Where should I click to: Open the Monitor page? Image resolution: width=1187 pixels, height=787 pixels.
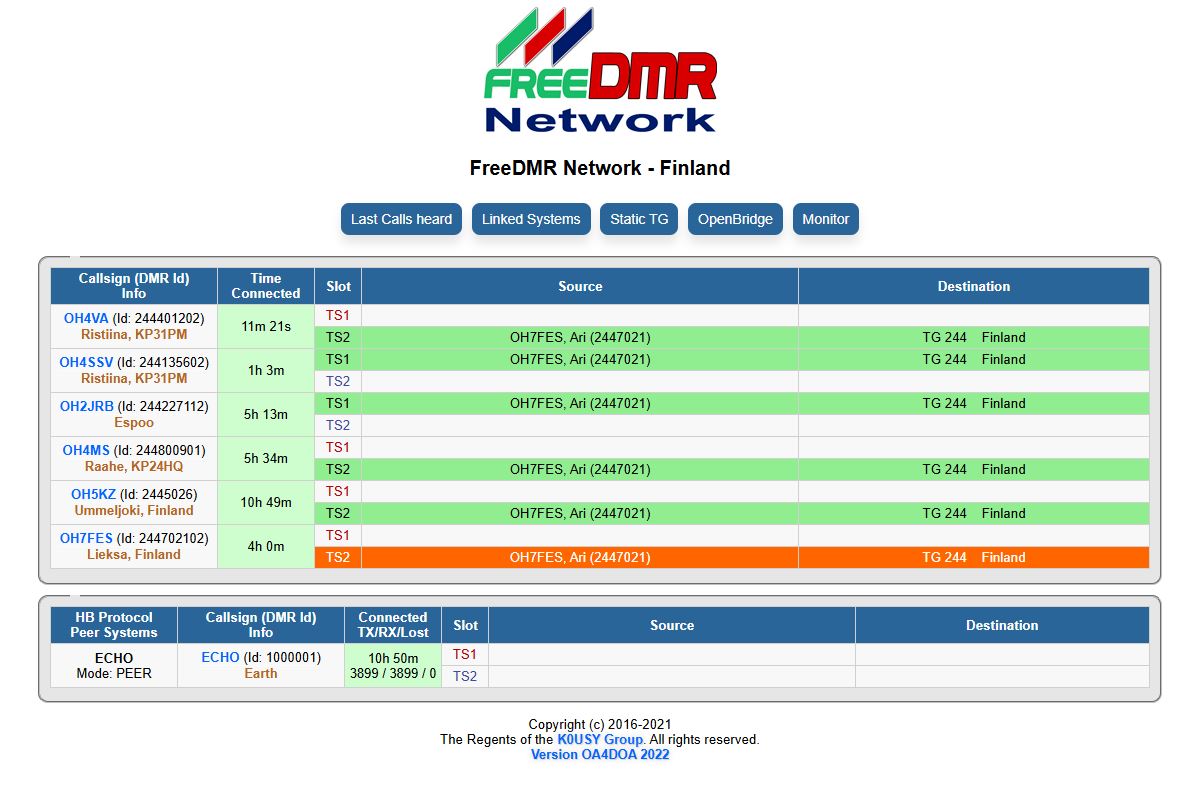825,219
